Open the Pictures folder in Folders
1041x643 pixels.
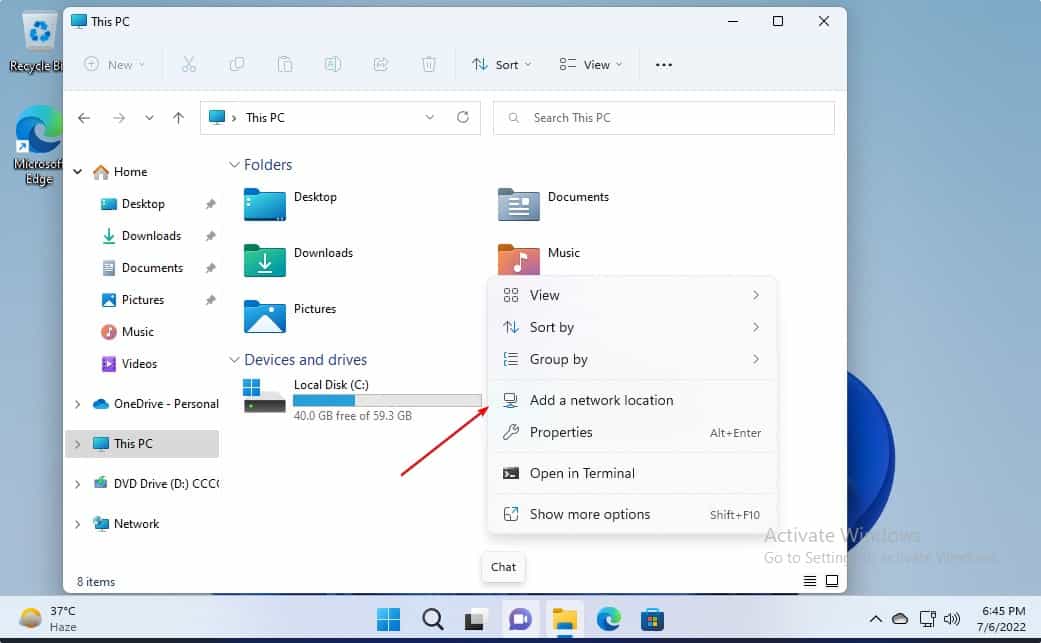(x=265, y=316)
